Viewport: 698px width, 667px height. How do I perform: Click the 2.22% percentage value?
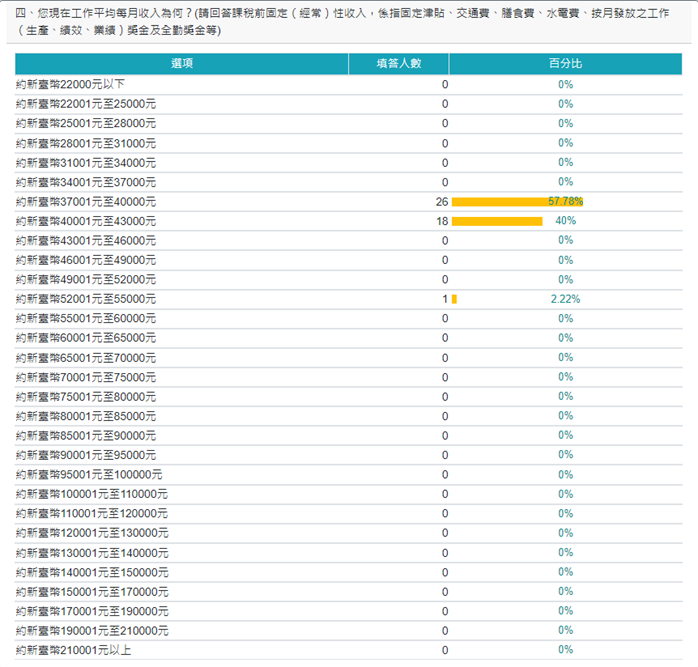point(566,299)
